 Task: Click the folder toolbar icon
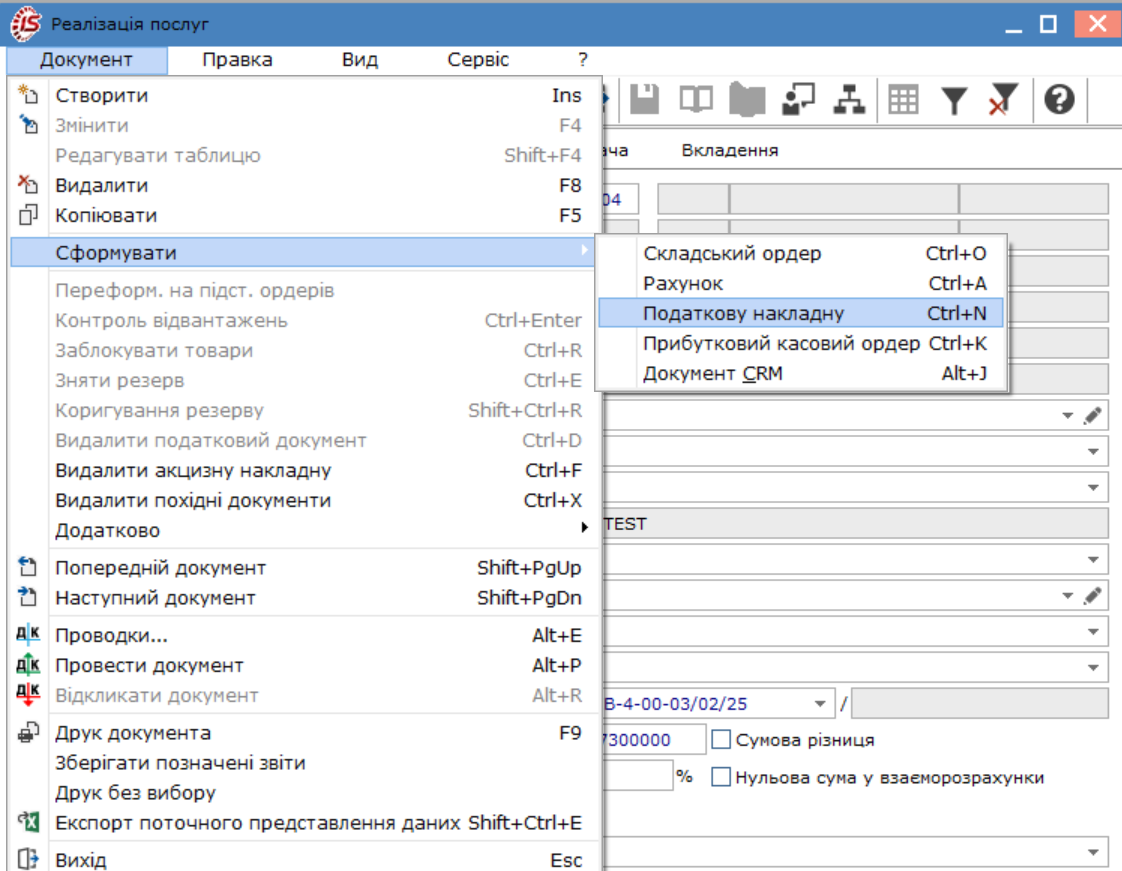(x=747, y=99)
